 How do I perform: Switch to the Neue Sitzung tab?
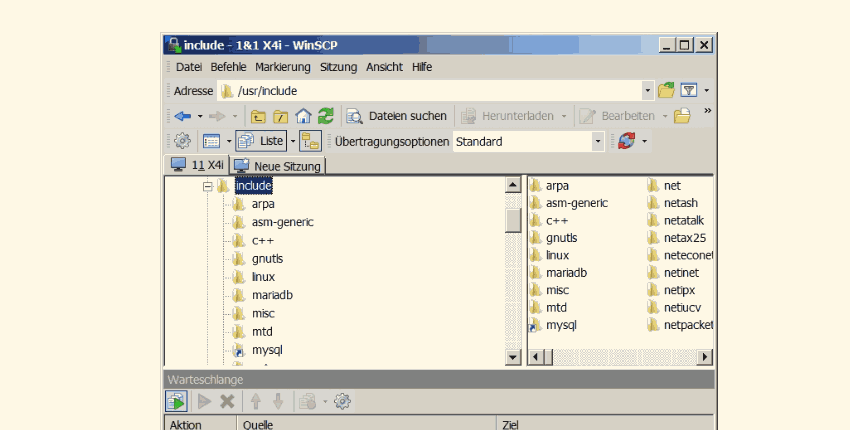(278, 166)
